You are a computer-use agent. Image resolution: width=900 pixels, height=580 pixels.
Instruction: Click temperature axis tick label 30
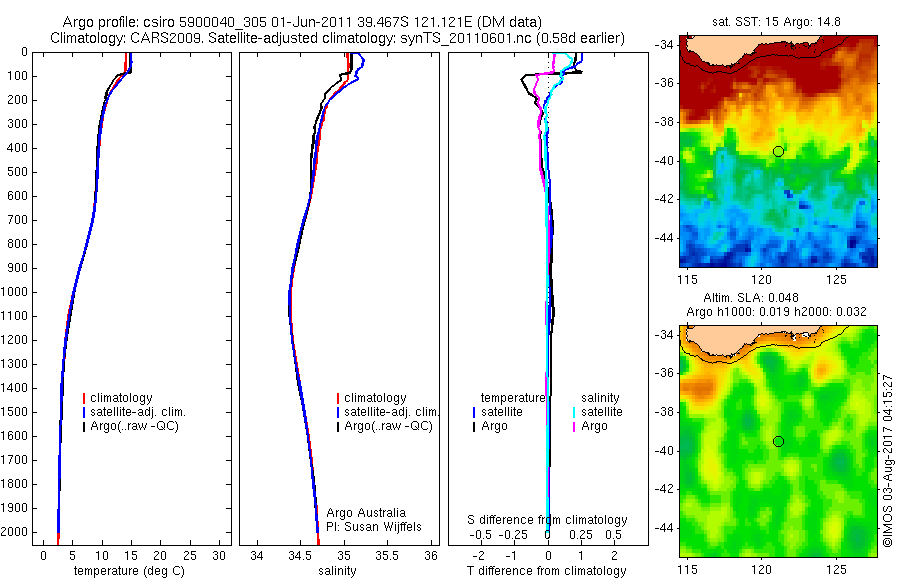coord(219,556)
